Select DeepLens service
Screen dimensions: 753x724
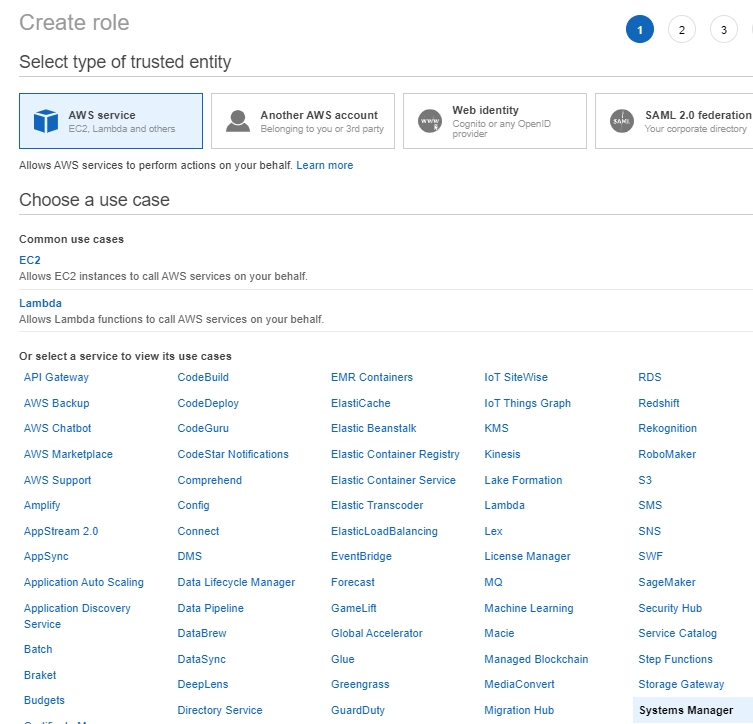(203, 684)
